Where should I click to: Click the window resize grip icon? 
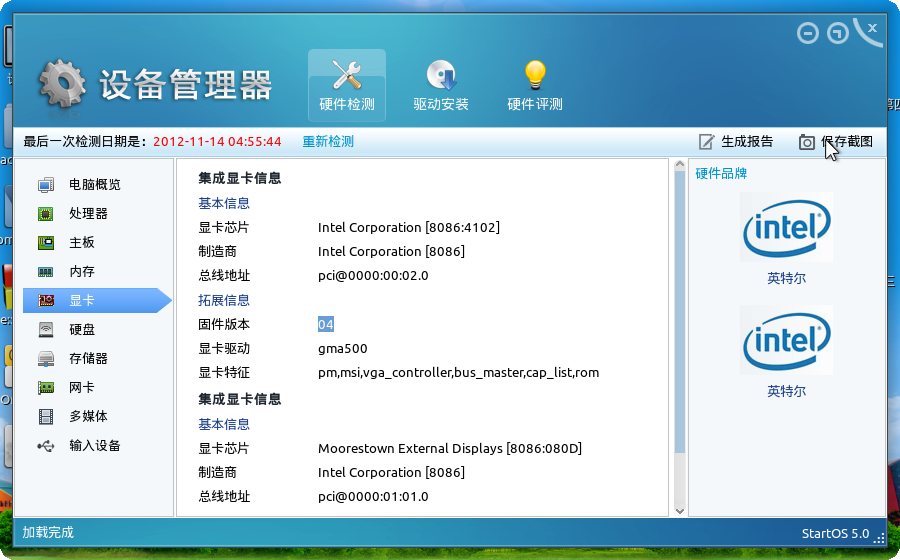[x=879, y=538]
